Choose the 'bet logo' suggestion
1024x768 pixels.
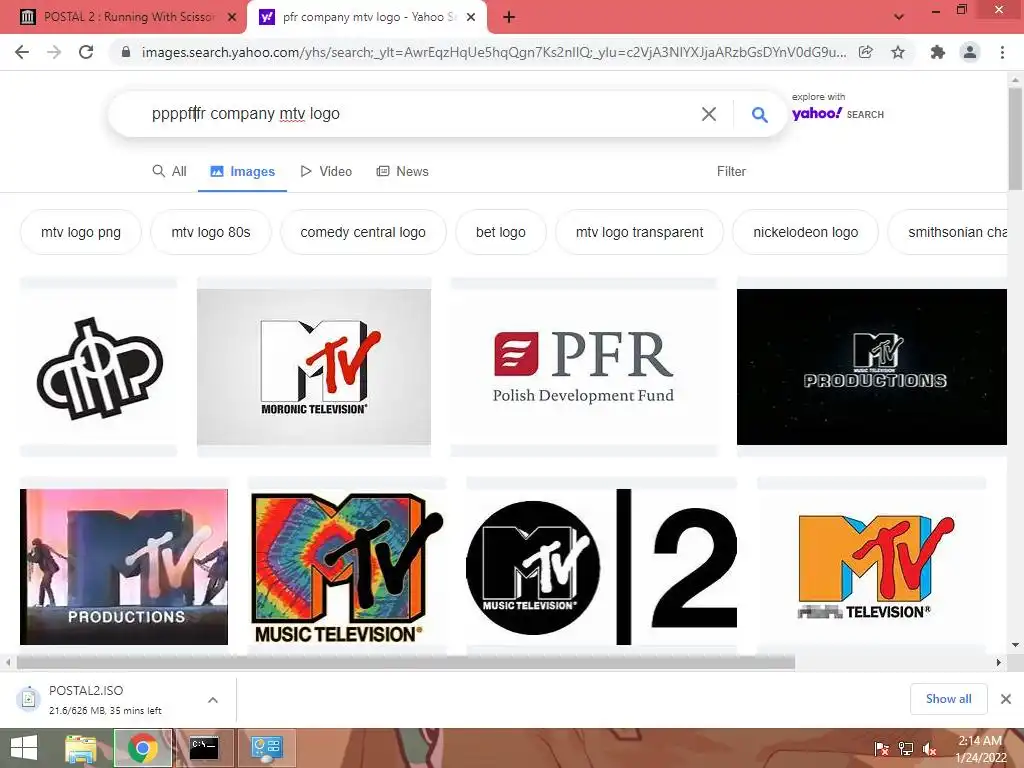[x=500, y=232]
